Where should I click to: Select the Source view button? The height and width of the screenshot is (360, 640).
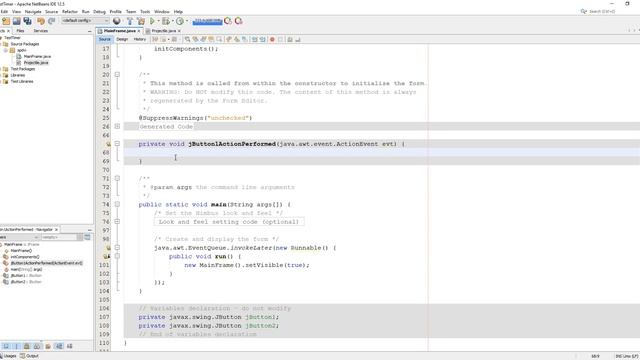pos(104,39)
